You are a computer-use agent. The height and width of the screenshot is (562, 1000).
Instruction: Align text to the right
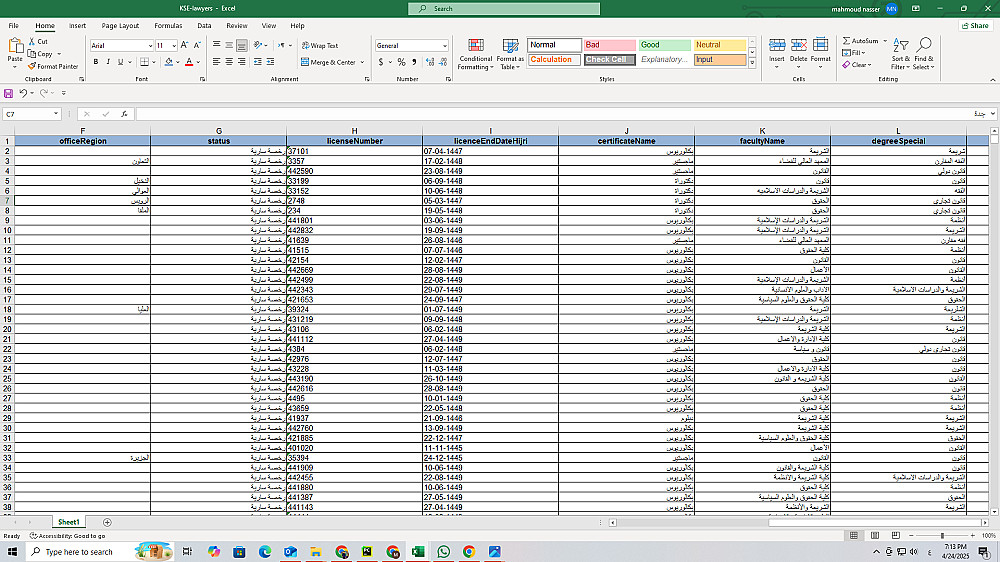click(x=242, y=62)
